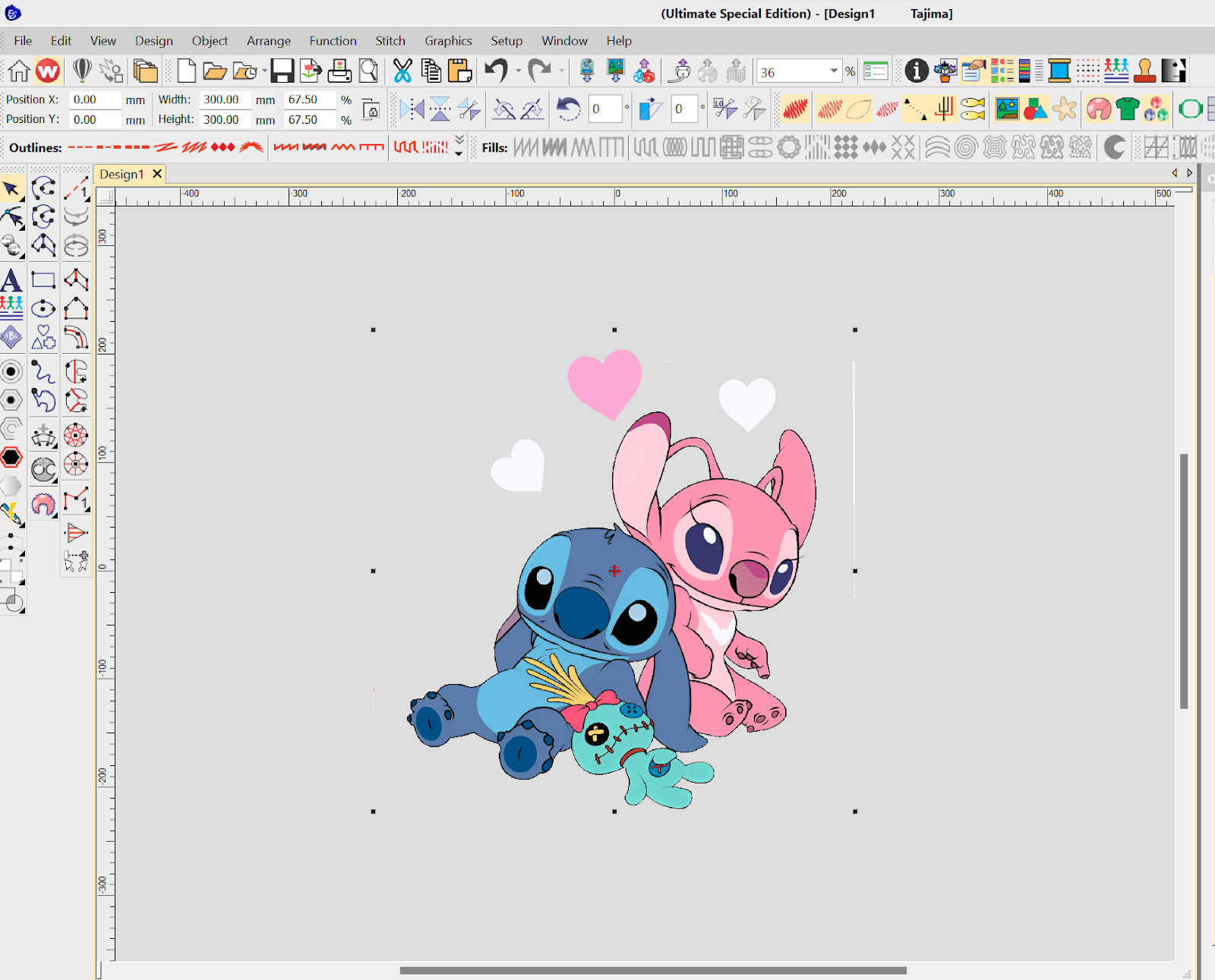Click the Copy icon

coord(431,71)
